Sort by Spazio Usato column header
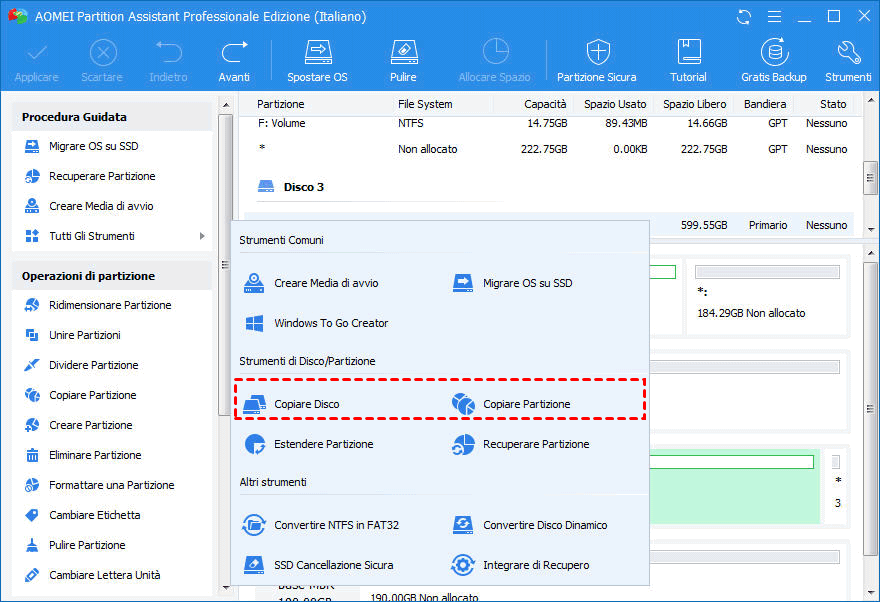This screenshot has width=880, height=602. tap(615, 104)
